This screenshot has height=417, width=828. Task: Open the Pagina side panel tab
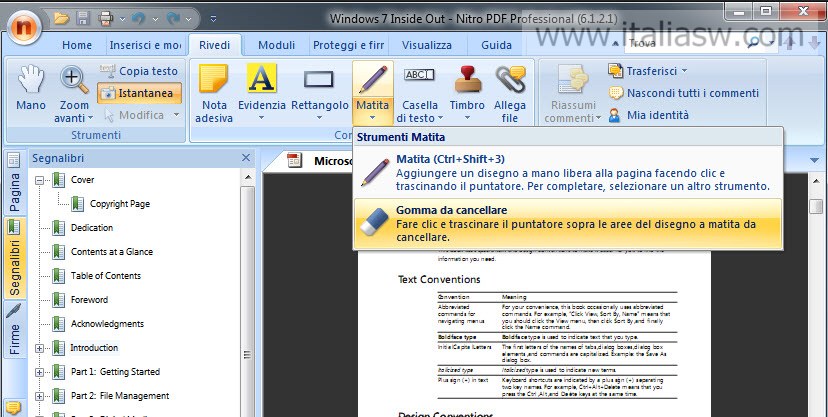coord(14,183)
